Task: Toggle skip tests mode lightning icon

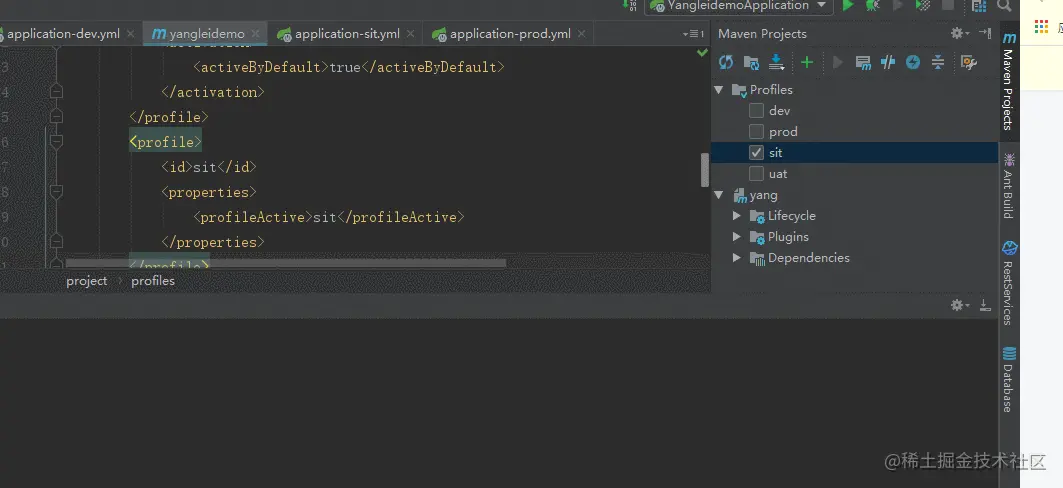Action: coord(913,62)
